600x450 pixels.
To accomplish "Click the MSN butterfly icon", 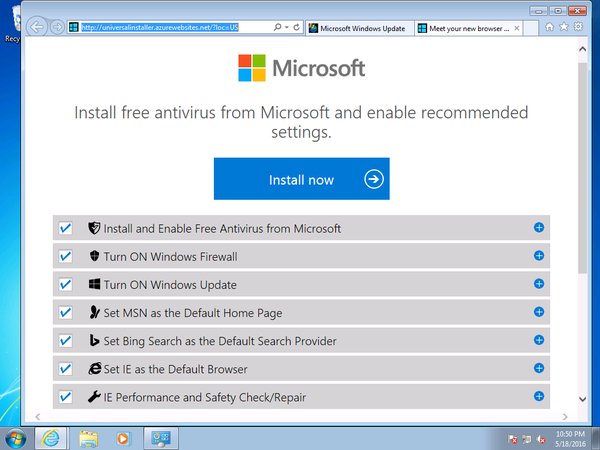I will click(x=94, y=312).
